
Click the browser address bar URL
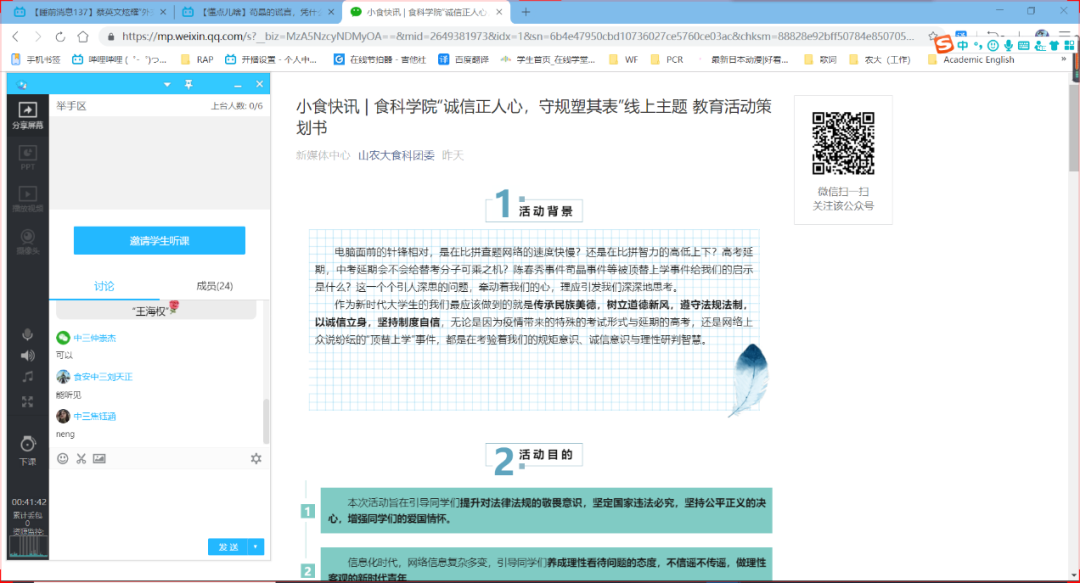tap(500, 37)
